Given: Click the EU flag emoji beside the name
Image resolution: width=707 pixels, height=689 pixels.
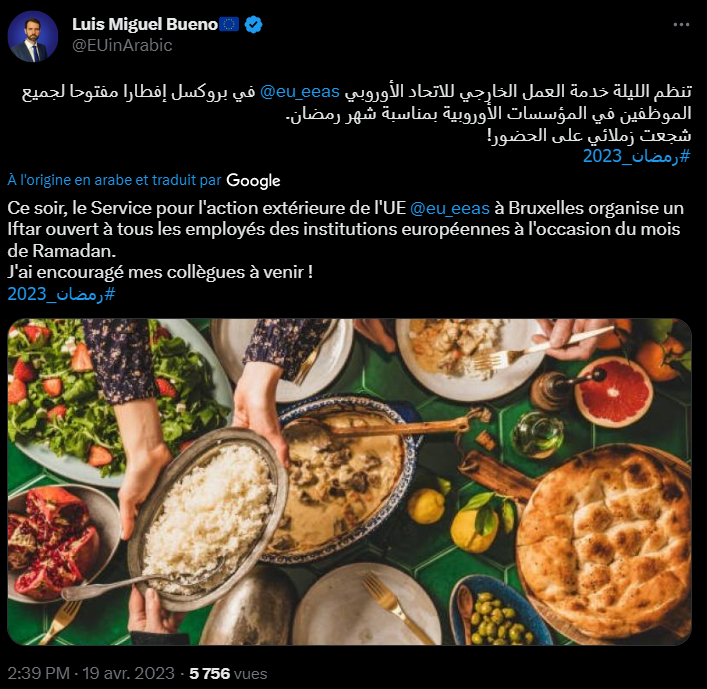Looking at the screenshot, I should [x=229, y=24].
